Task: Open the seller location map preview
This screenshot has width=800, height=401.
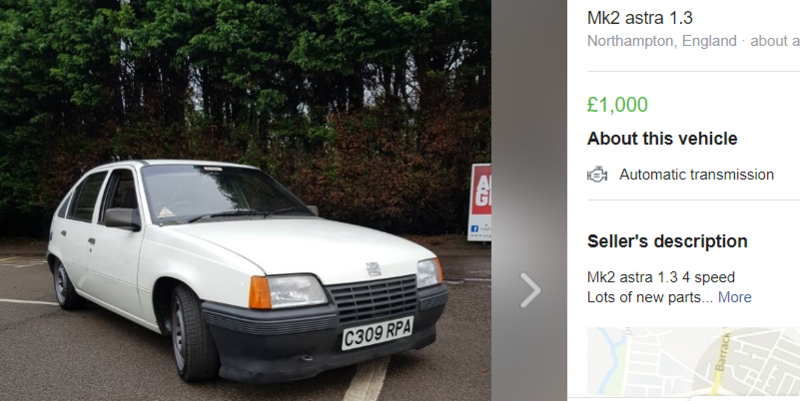Action: coord(693,362)
